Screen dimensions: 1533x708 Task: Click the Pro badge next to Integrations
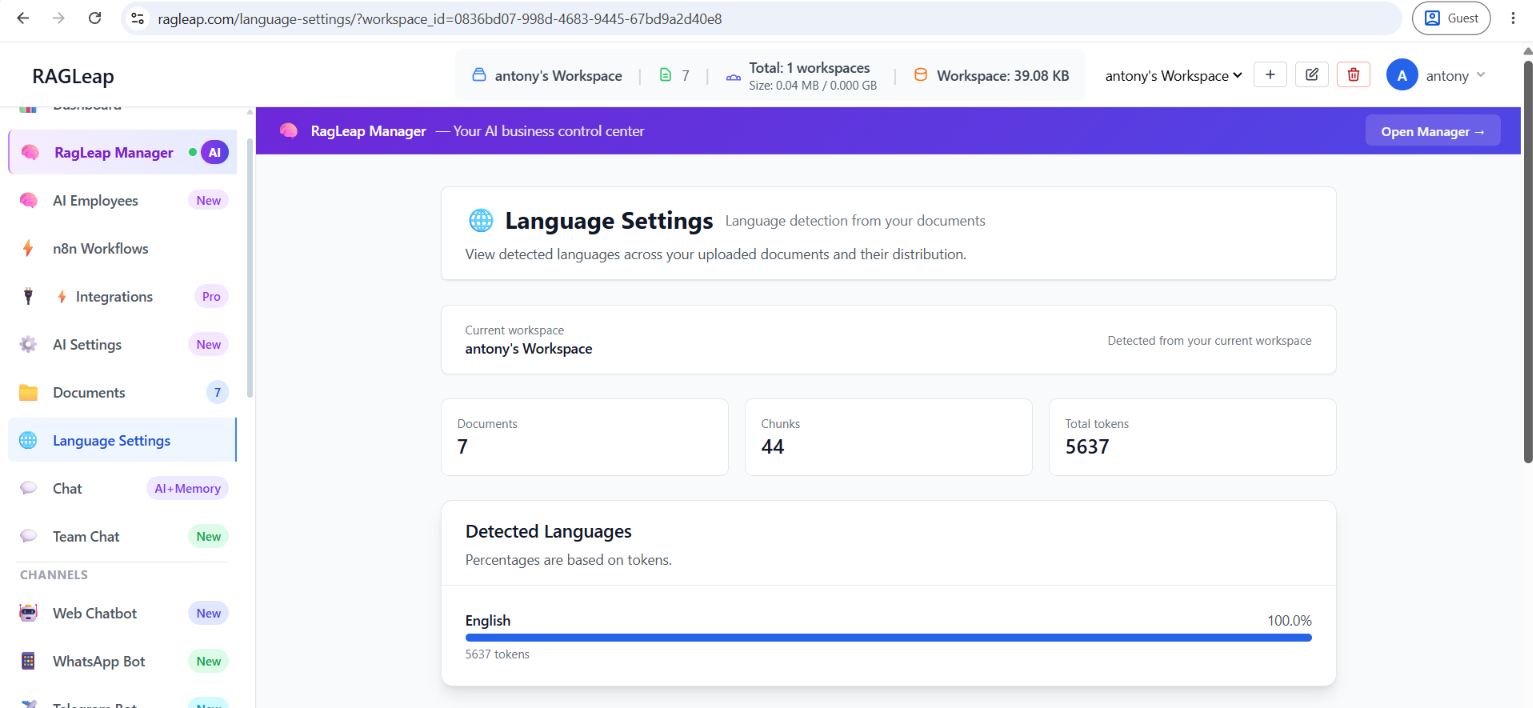tap(211, 296)
